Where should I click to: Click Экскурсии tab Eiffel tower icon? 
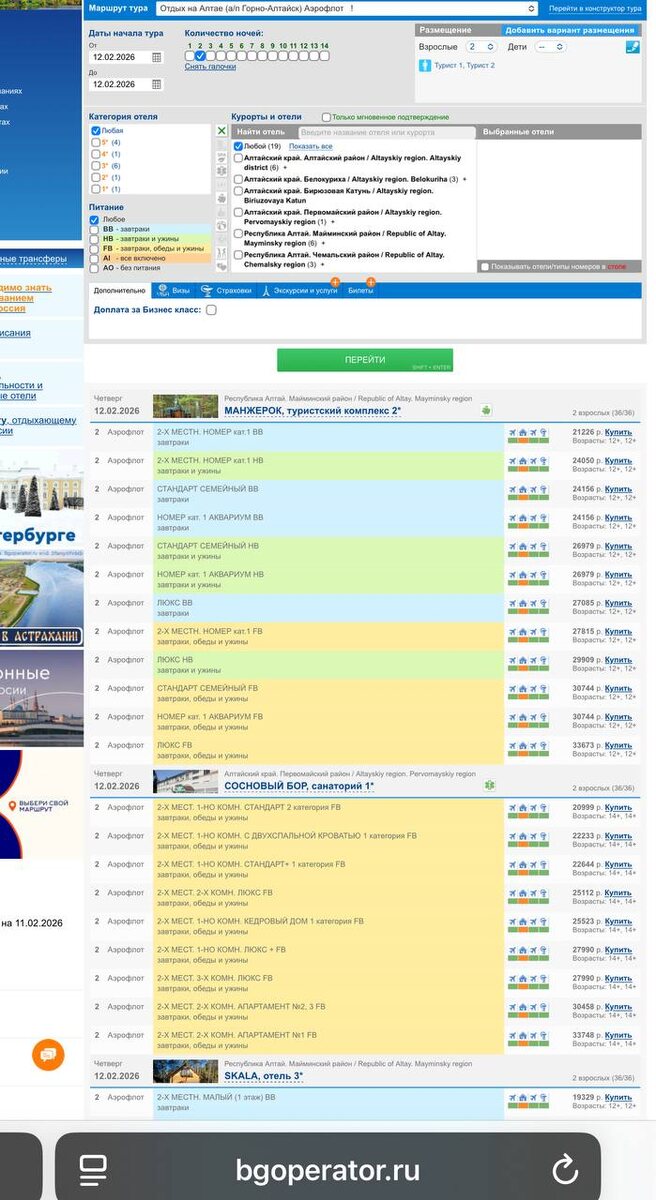pyautogui.click(x=265, y=291)
